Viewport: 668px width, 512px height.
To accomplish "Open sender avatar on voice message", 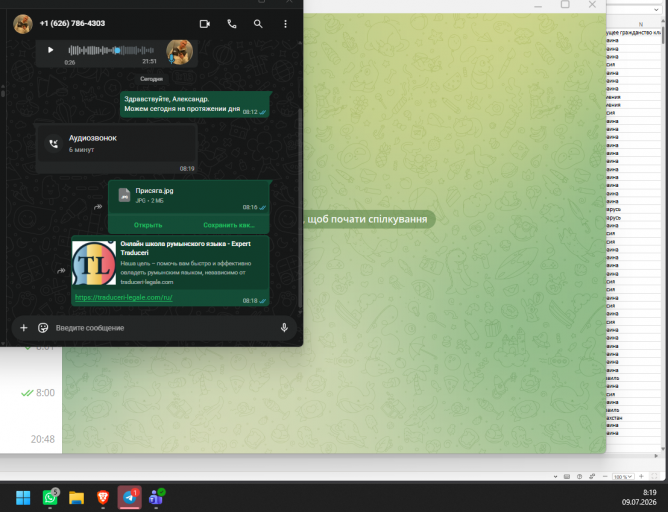I will (x=179, y=52).
